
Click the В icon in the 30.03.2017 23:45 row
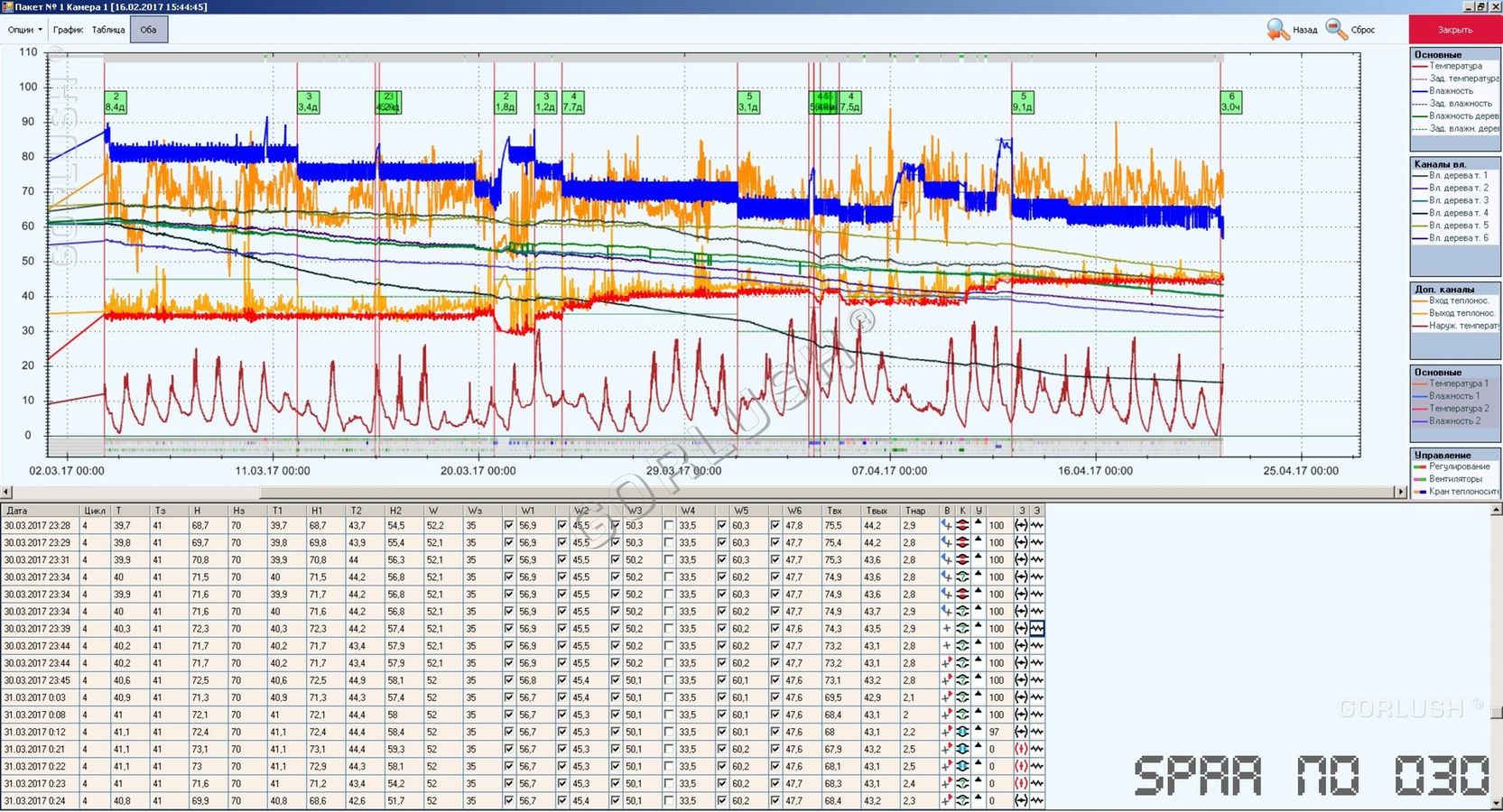[946, 680]
